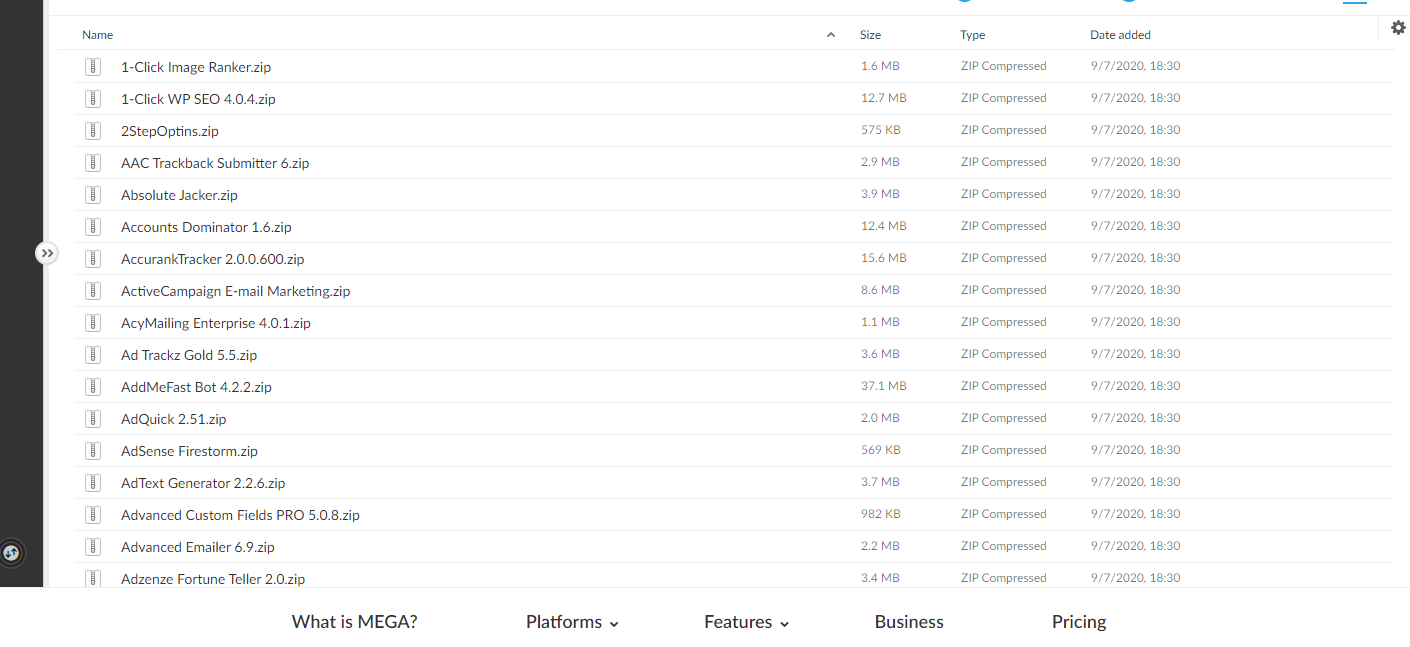Click zip icon of Ad Trackz Gold 5.5.zip
Viewport: 1410px width, 647px height.
(x=93, y=355)
